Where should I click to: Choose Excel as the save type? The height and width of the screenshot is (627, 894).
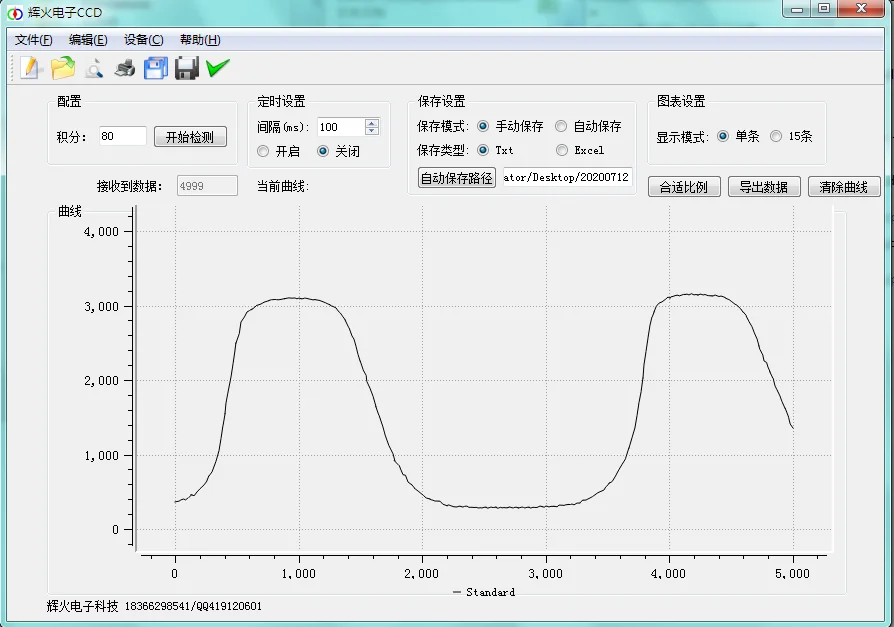561,150
